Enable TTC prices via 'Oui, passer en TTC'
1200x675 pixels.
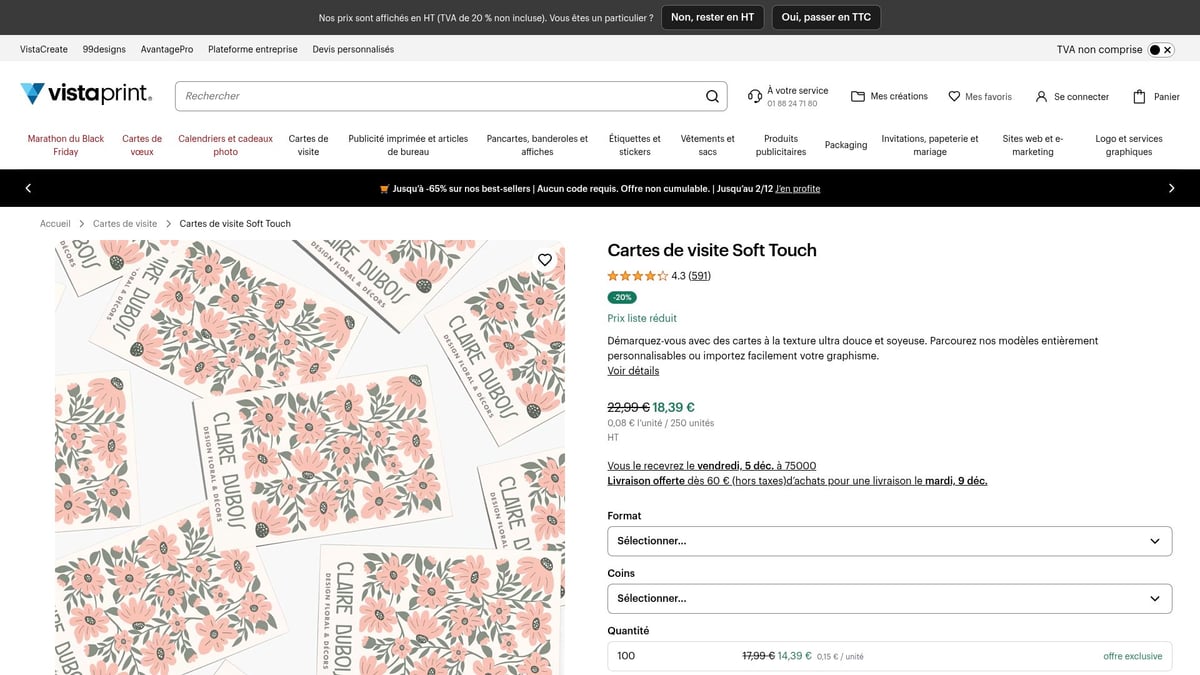tap(825, 17)
